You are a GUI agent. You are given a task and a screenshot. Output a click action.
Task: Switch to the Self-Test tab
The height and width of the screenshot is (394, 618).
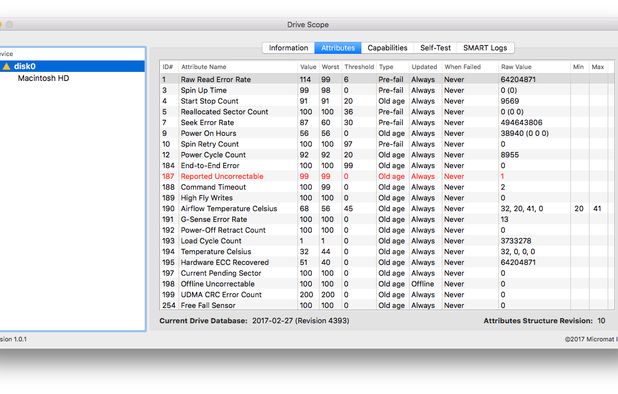pyautogui.click(x=435, y=48)
